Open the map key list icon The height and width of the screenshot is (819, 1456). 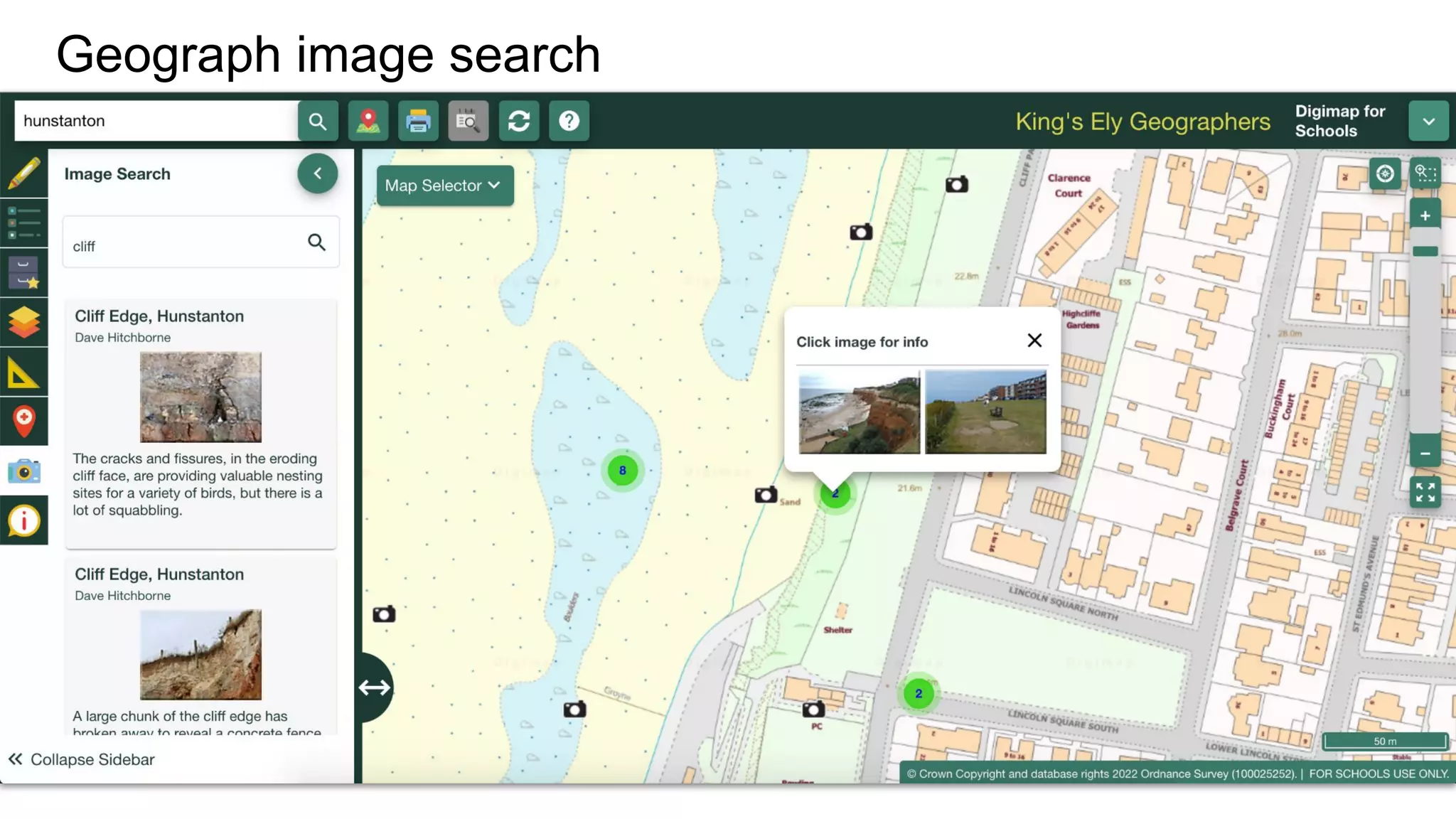click(24, 223)
